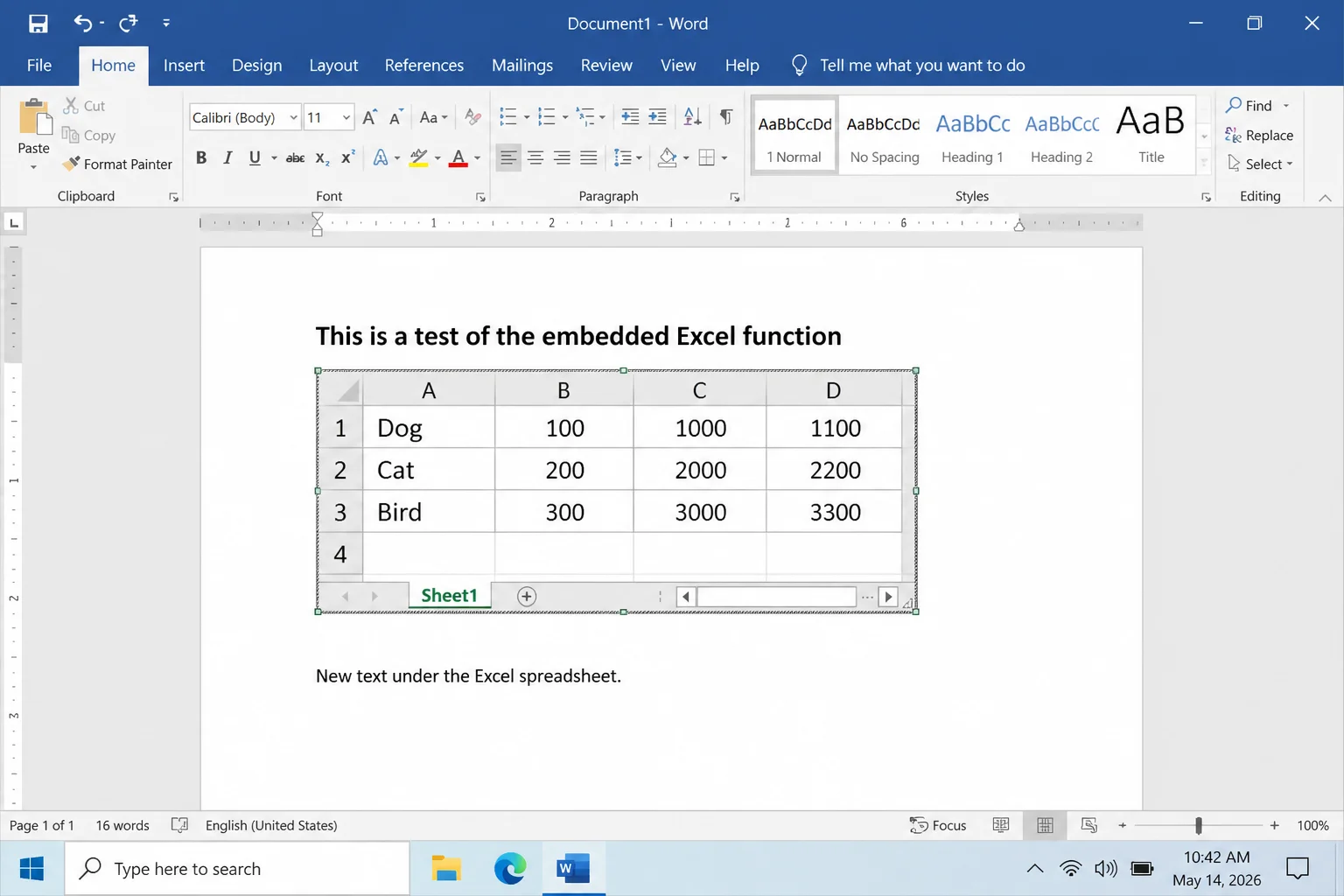Save the document with floppy icon
The height and width of the screenshot is (896, 1344).
38,24
